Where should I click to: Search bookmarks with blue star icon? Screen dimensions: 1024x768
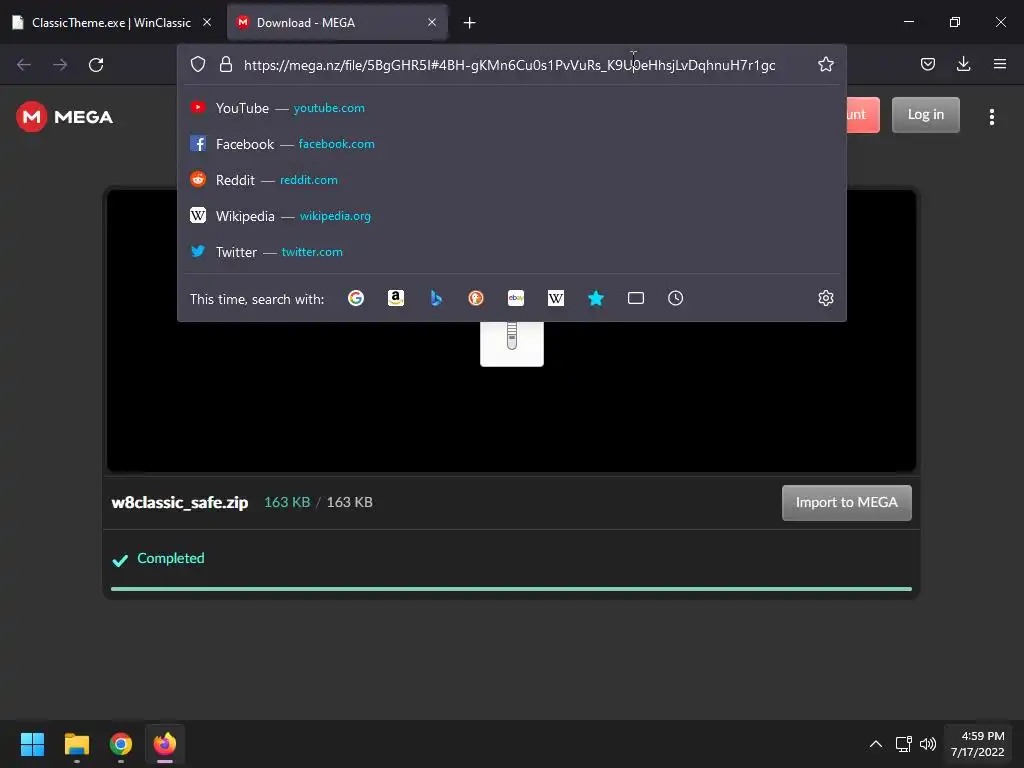coord(596,298)
